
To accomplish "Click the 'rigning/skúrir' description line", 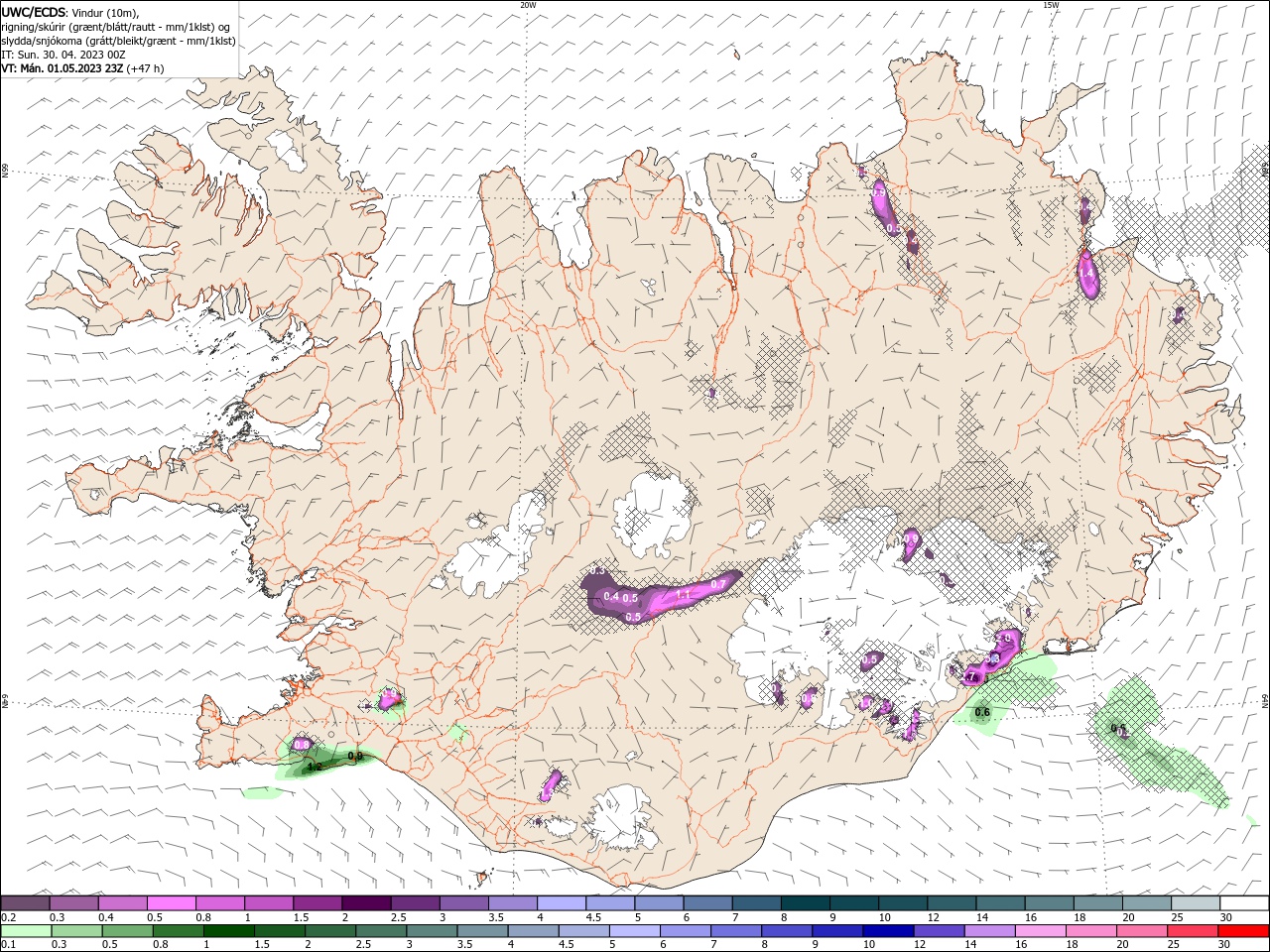I will click(115, 27).
